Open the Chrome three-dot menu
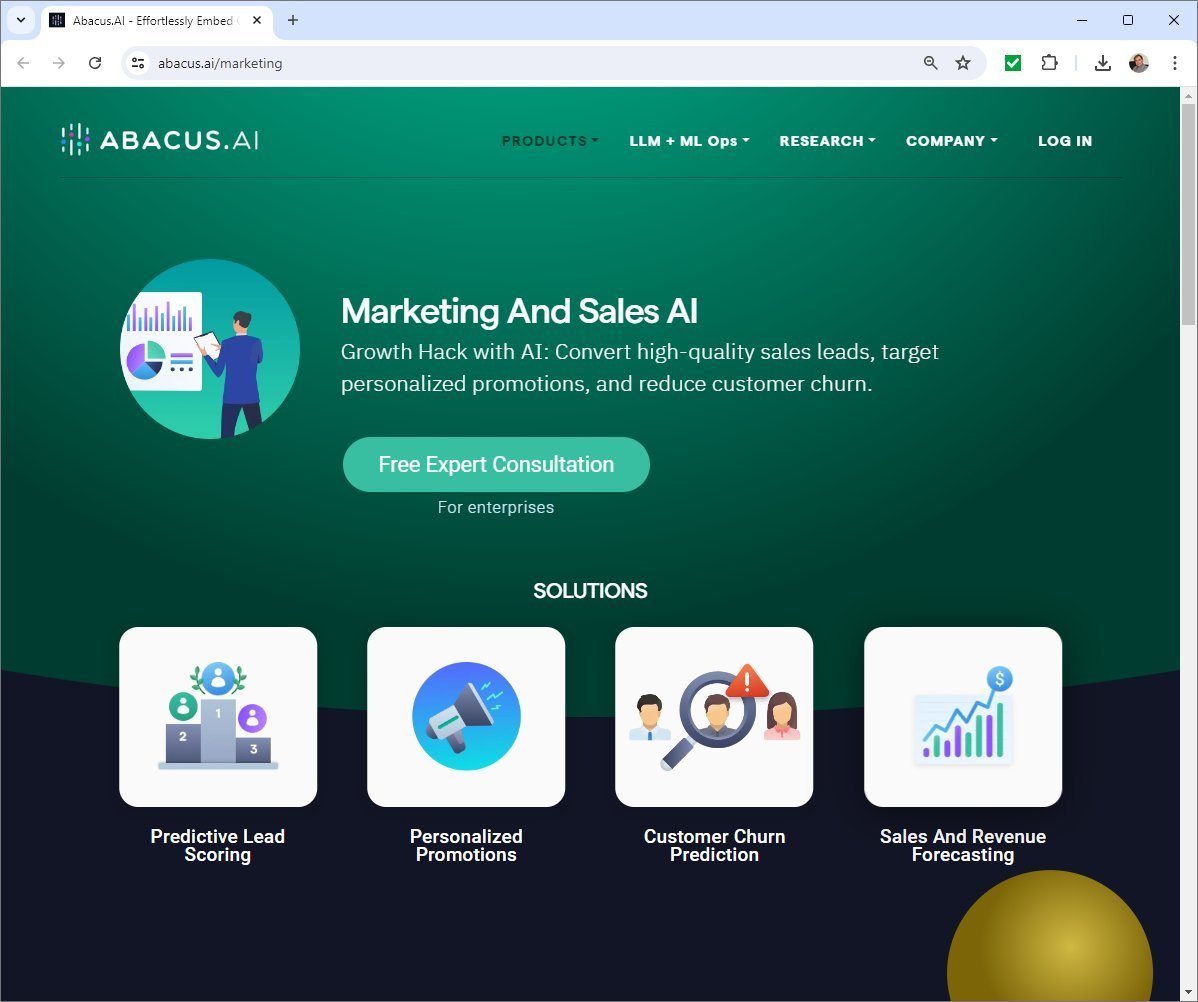Image resolution: width=1198 pixels, height=1002 pixels. coord(1174,63)
